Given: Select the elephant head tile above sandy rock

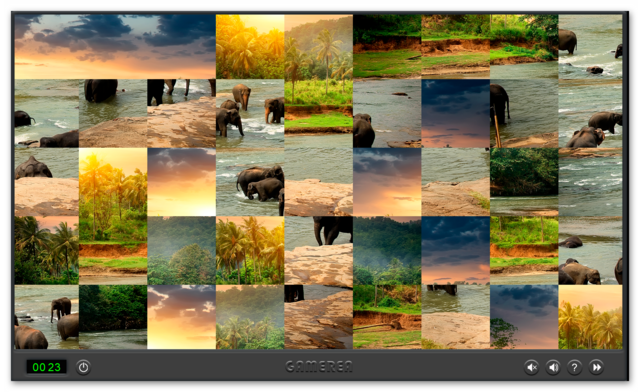Looking at the screenshot, I should 47,182.
